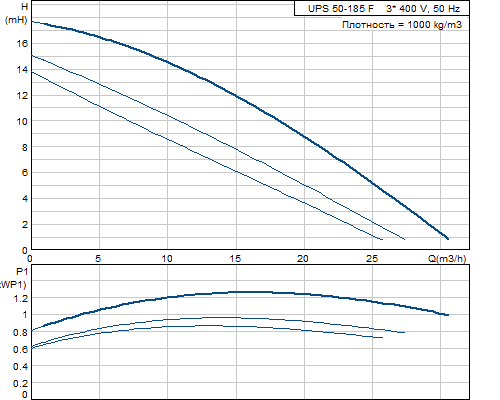
Task: Click the middle head curve's right endpoint
Action: 404,239
